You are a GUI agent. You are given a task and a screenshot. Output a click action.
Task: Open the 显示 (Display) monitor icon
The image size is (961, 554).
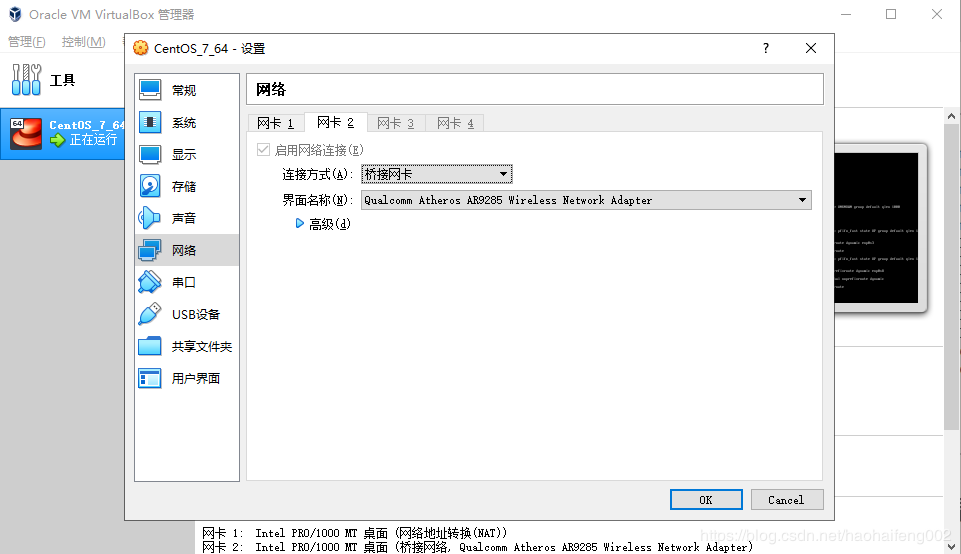(x=150, y=154)
